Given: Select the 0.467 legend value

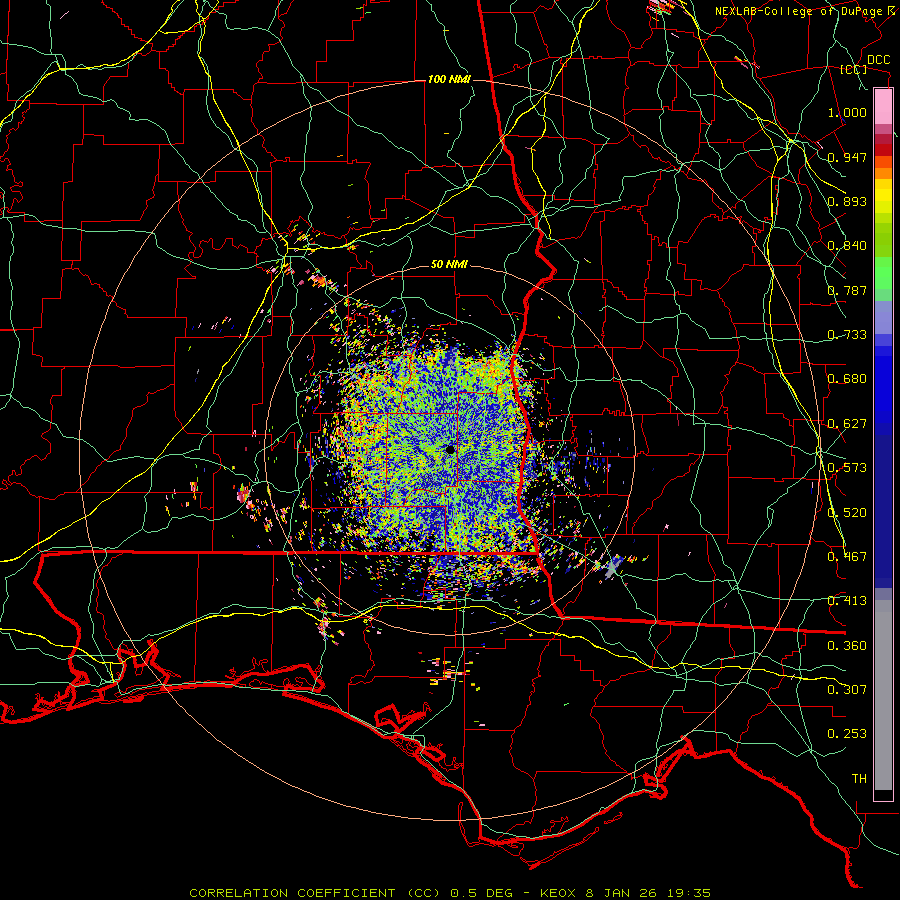Looking at the screenshot, I should (847, 557).
